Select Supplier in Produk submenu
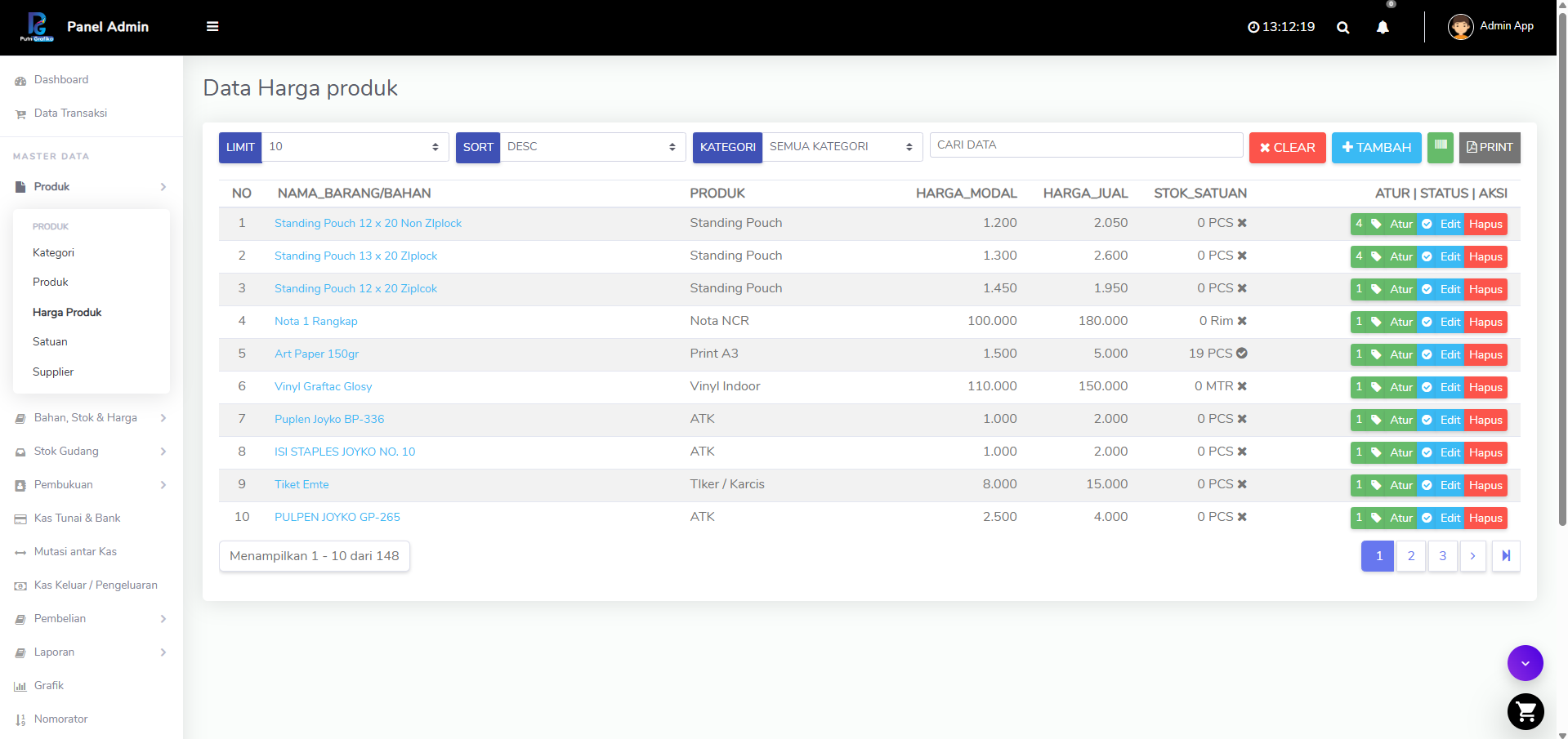1568x739 pixels. [x=53, y=372]
